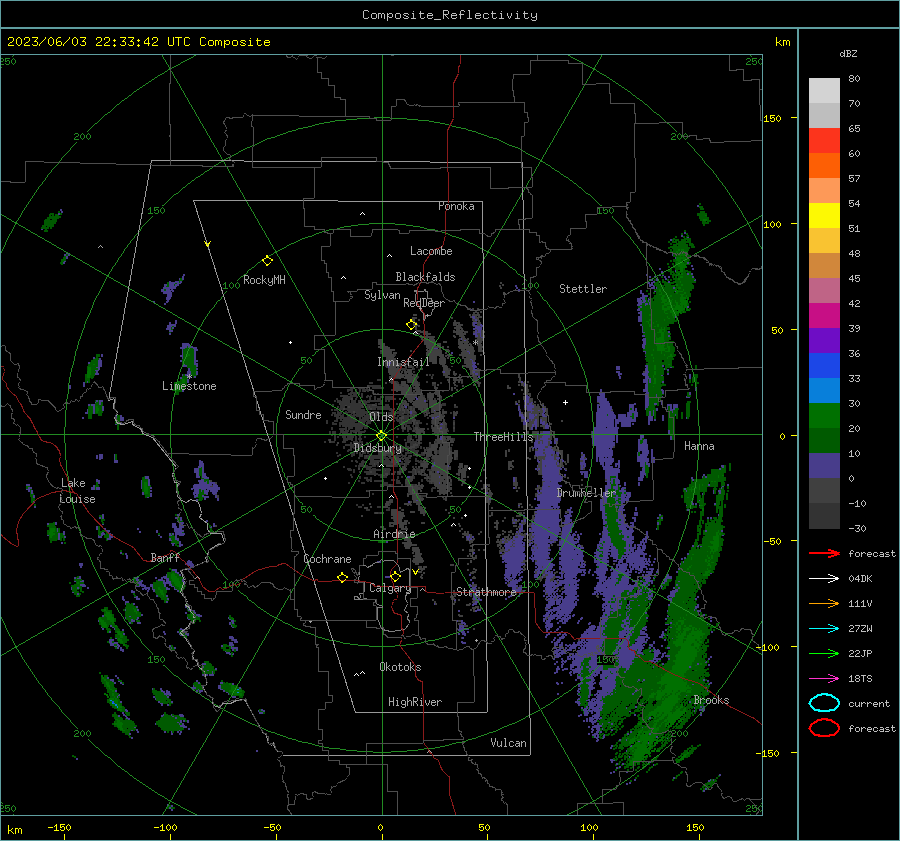
Task: Click the 80 value atop dBZ scale
Action: coord(854,79)
